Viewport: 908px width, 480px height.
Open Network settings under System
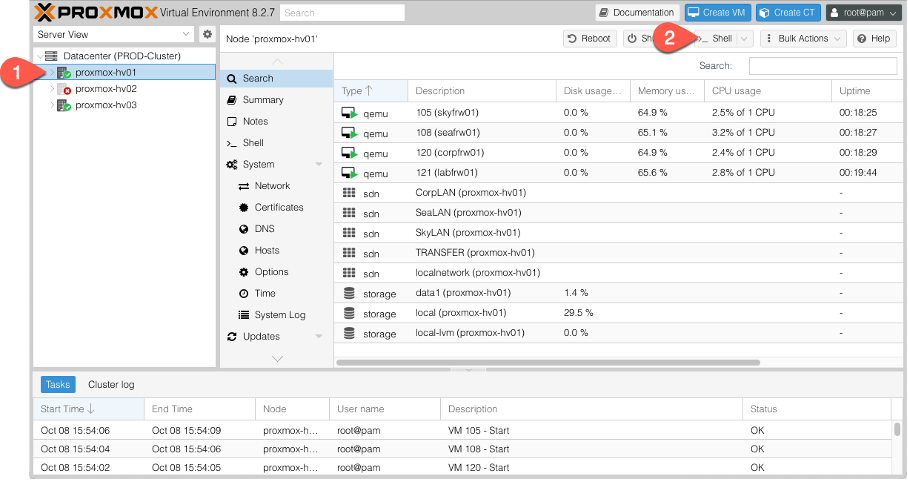coord(272,186)
